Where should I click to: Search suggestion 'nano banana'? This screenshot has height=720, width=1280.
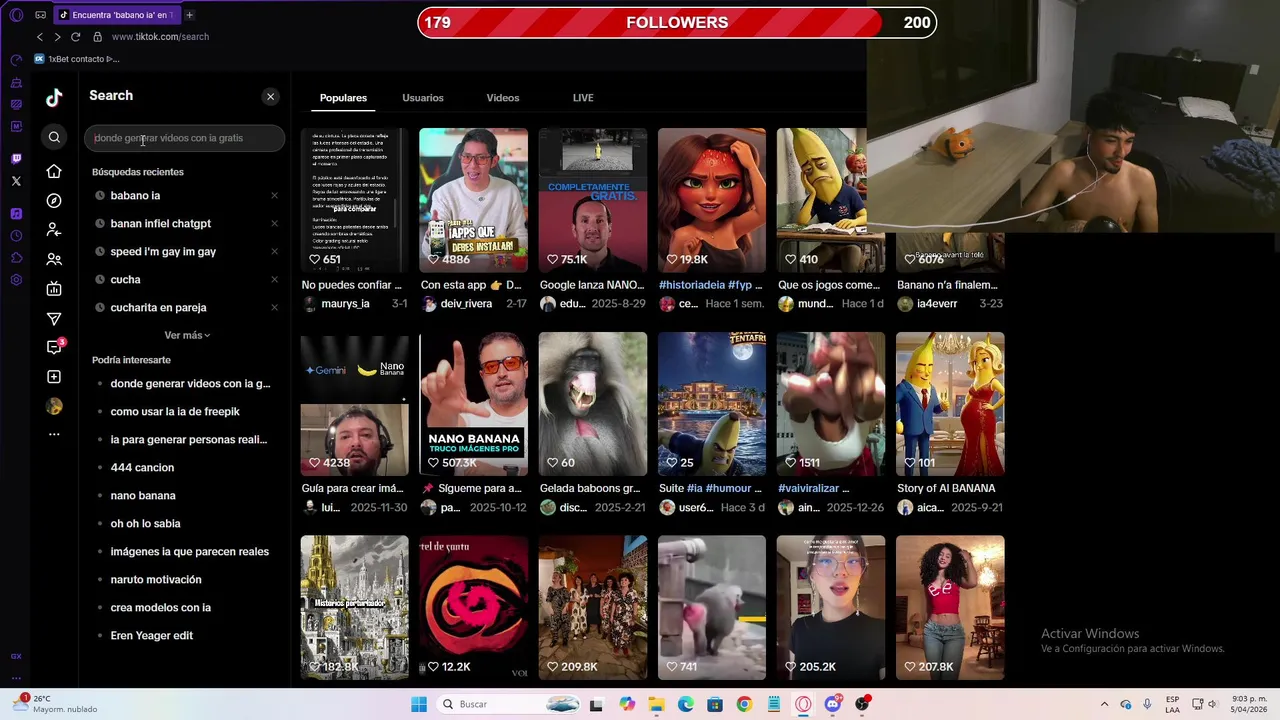click(x=143, y=496)
